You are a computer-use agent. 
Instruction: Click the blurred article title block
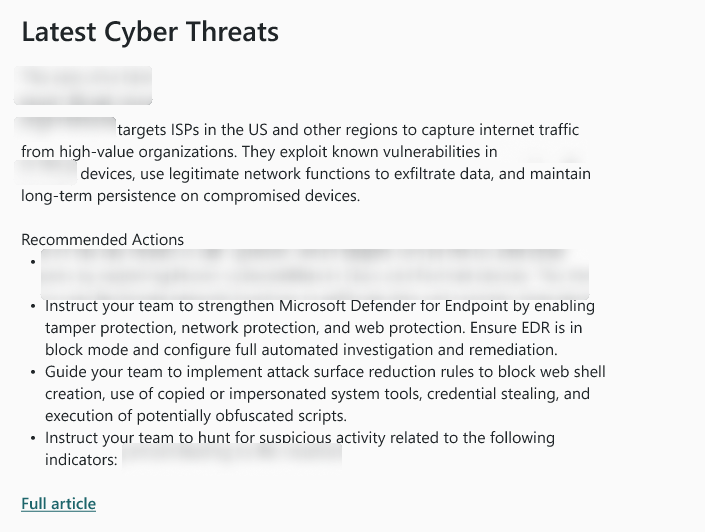pyautogui.click(x=83, y=85)
